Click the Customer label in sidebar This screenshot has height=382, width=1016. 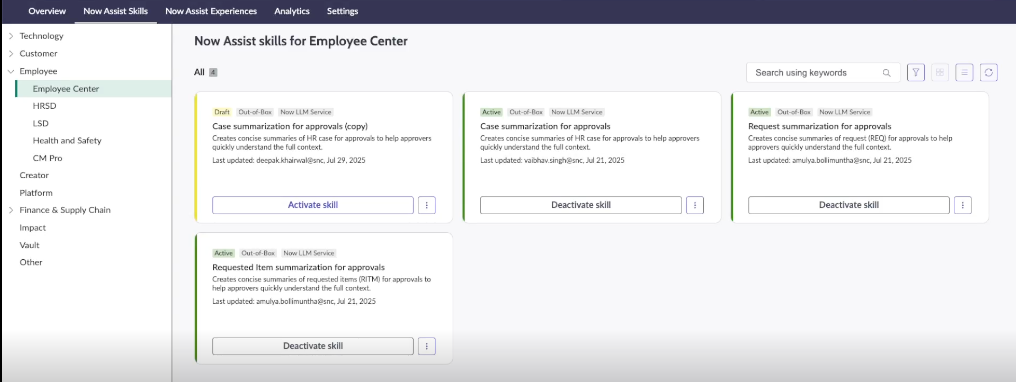click(38, 54)
